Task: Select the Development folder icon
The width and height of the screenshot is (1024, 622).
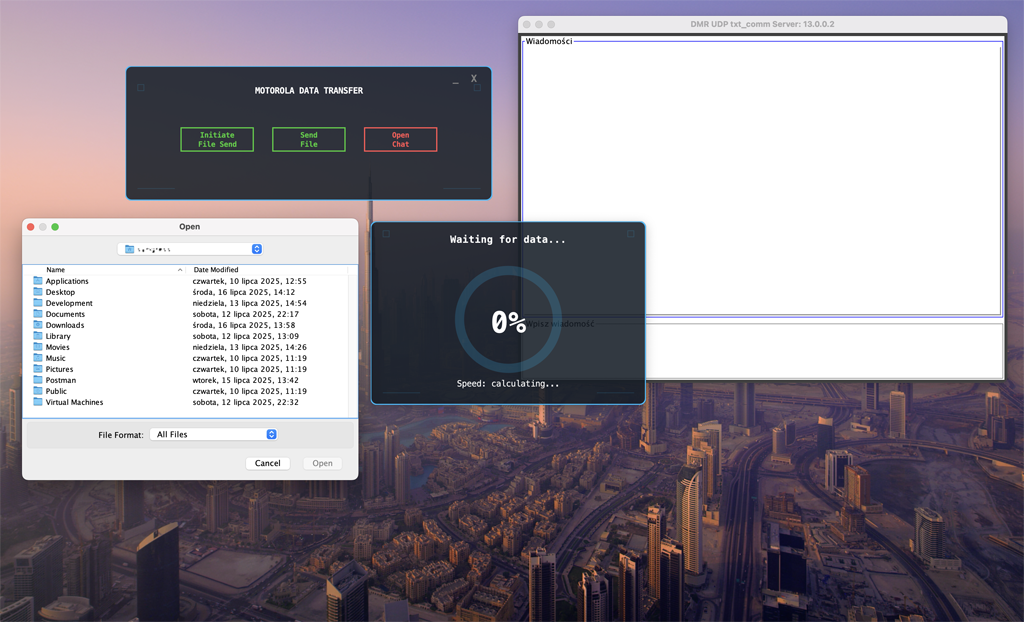Action: coord(38,303)
